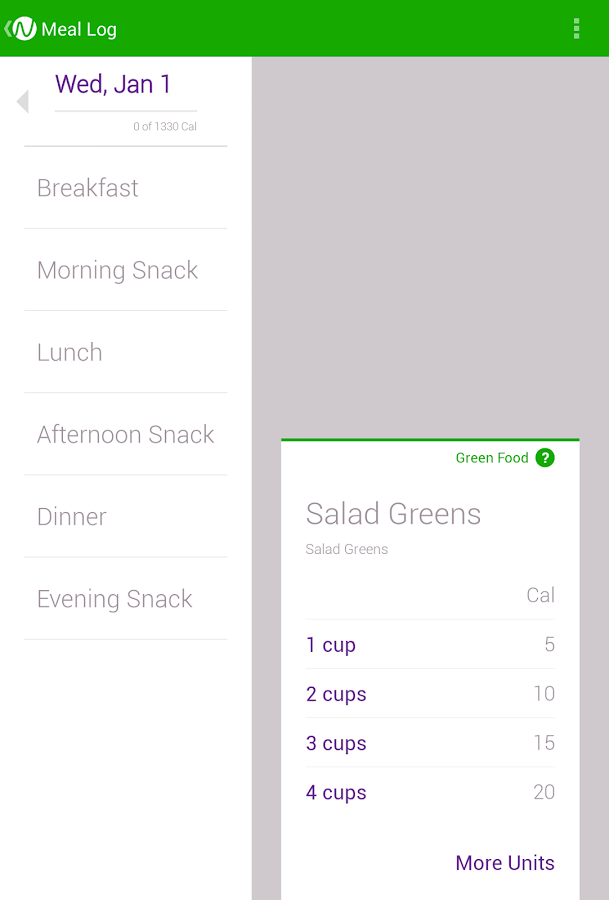Choose the 2 cups serving
This screenshot has height=900, width=609.
336,694
